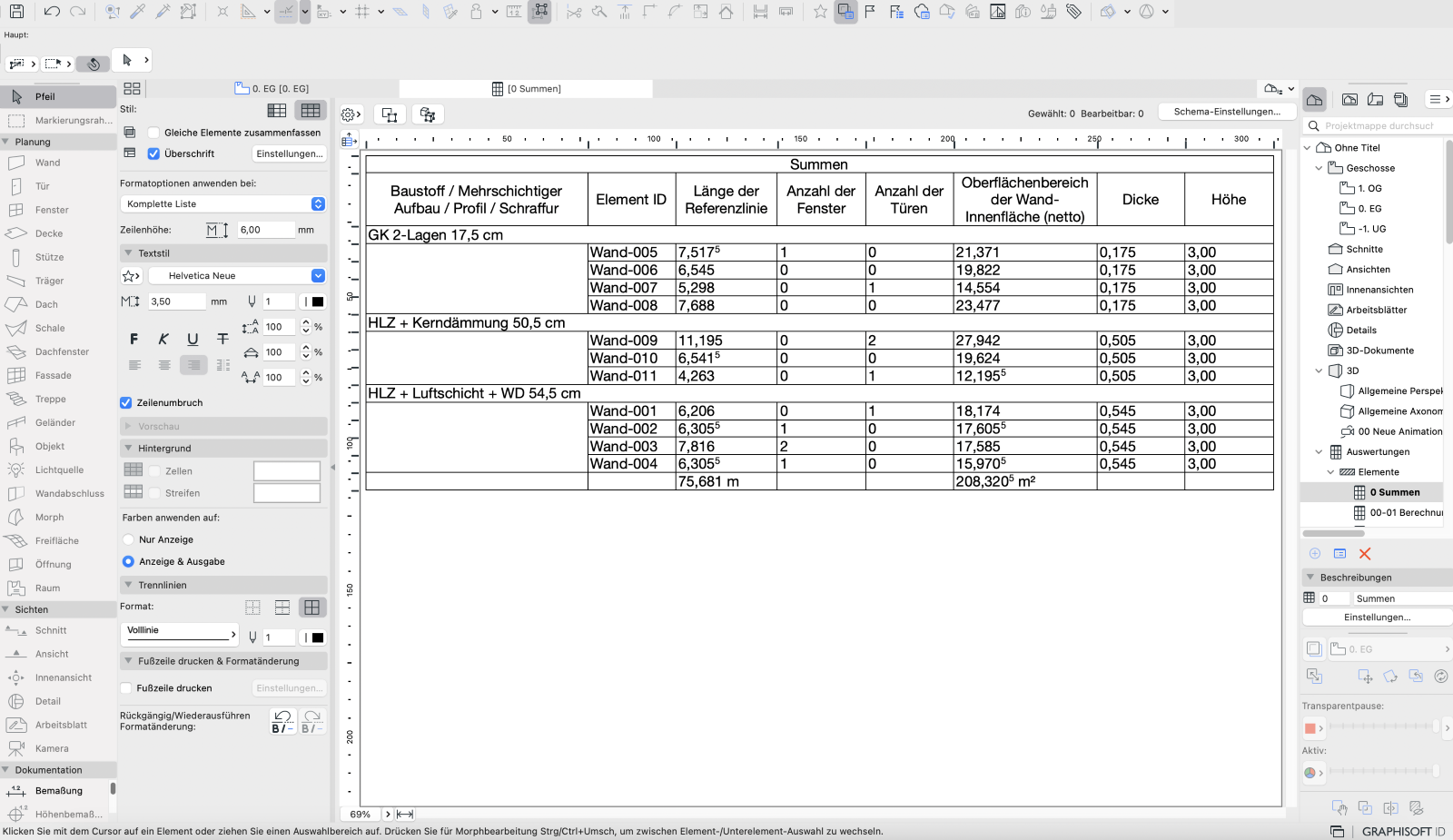Apply underline text style U button

coord(193,339)
